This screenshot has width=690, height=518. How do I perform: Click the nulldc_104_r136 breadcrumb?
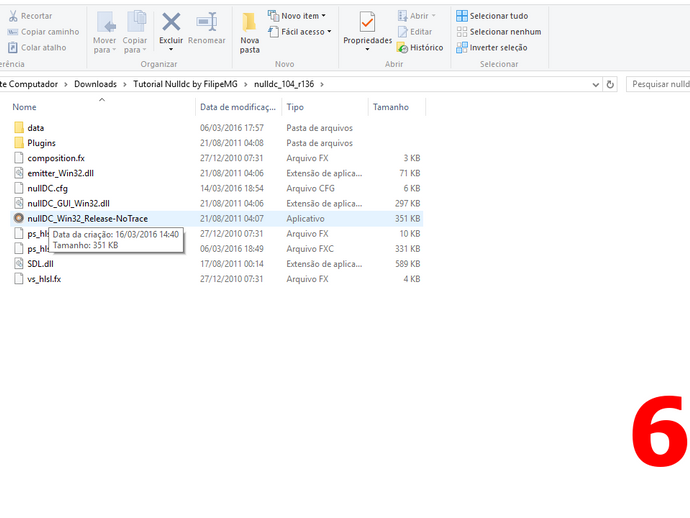284,84
